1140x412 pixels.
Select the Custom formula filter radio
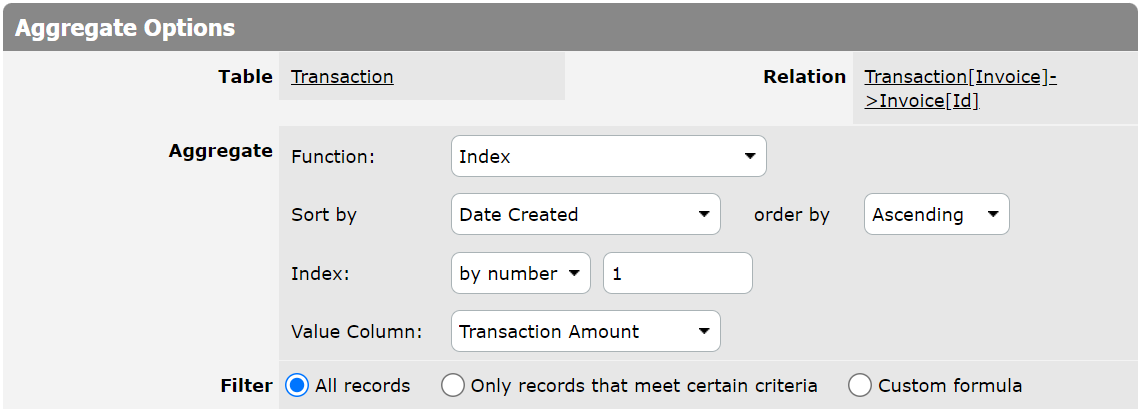pos(859,386)
